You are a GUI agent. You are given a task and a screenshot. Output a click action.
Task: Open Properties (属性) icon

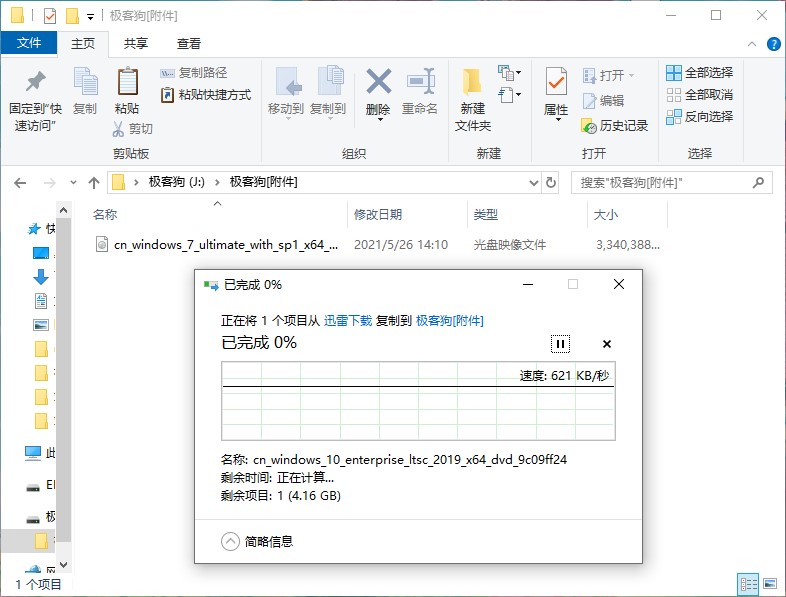click(x=556, y=82)
